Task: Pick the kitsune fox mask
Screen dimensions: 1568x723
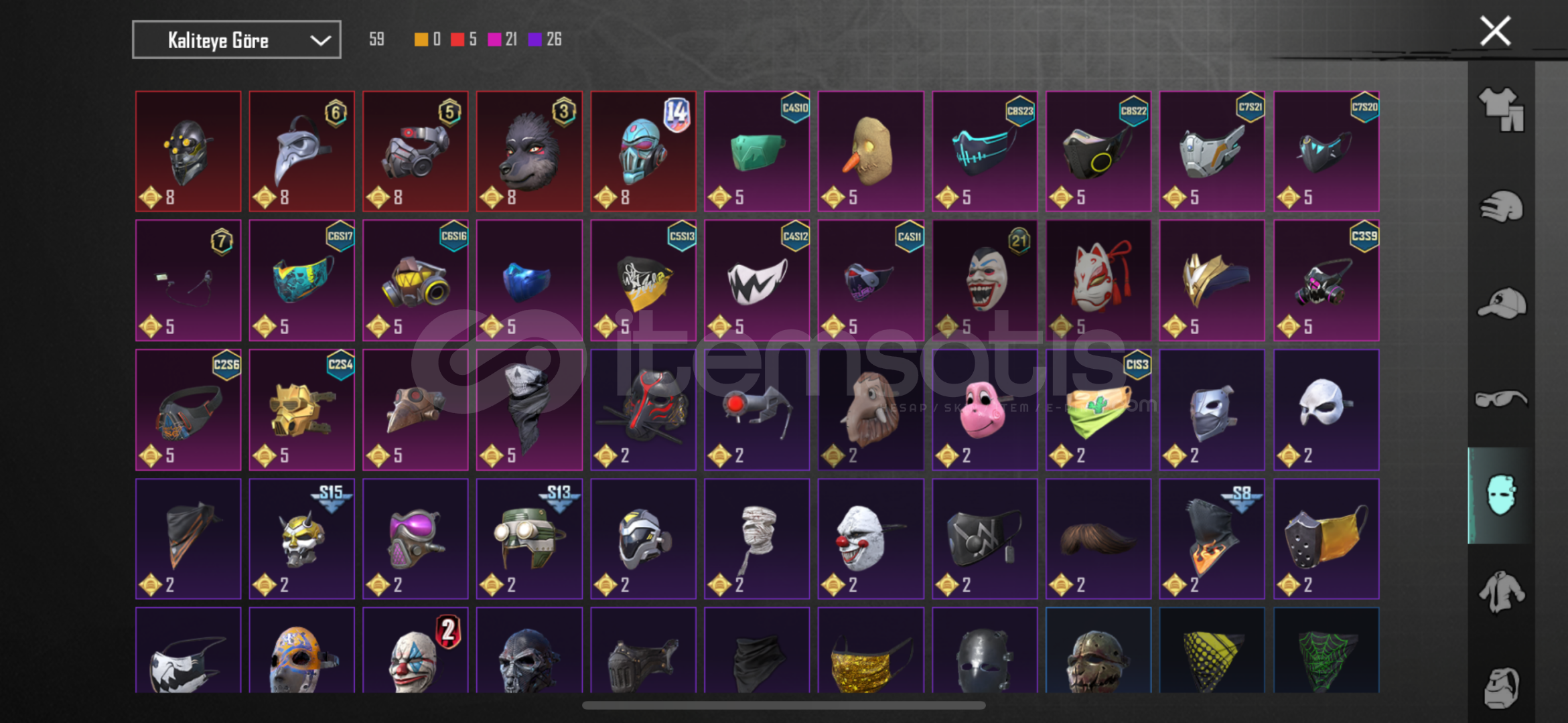Action: (1098, 280)
